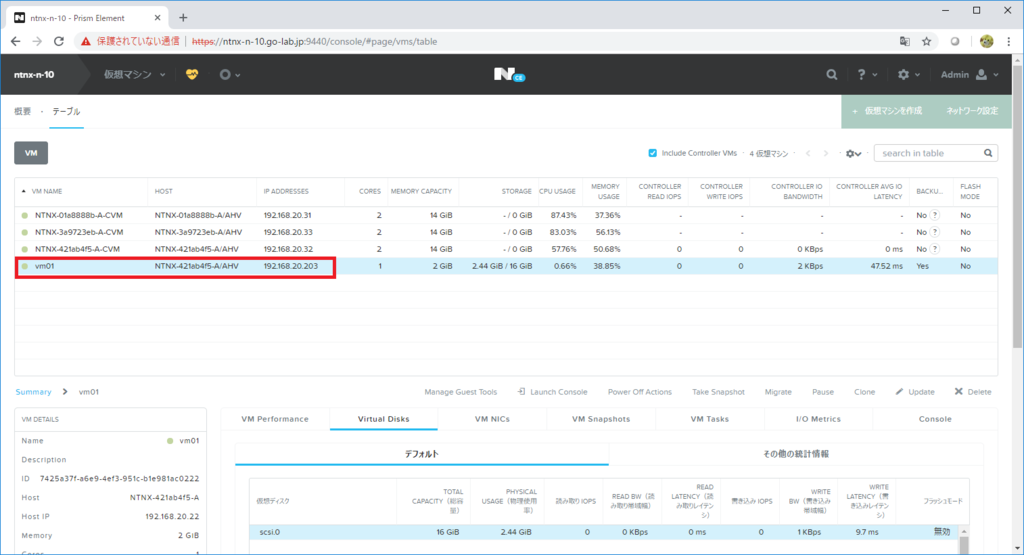
Task: Open the header search magnifier
Action: coord(831,74)
